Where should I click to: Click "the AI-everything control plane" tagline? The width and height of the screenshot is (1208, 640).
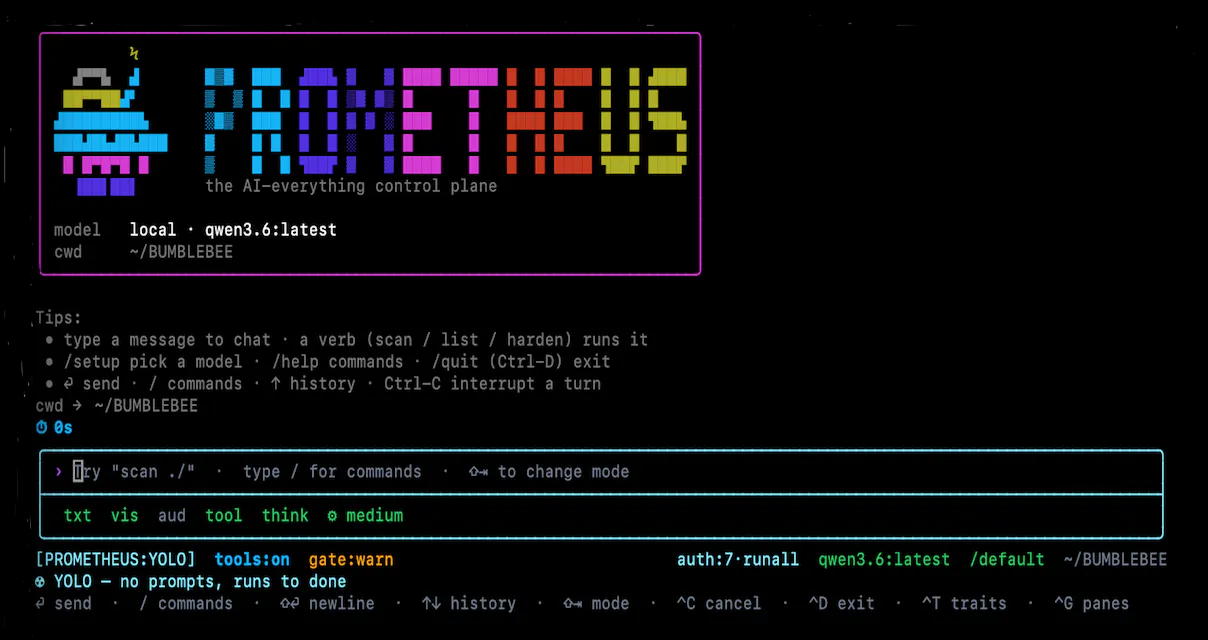351,186
